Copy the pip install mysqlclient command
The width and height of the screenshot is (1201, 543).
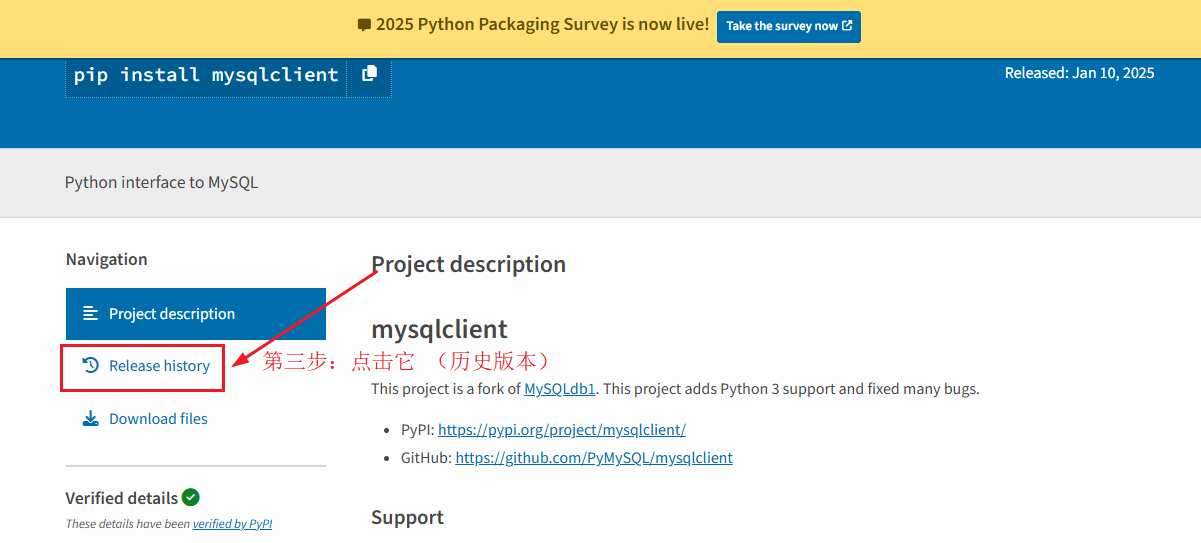(369, 74)
